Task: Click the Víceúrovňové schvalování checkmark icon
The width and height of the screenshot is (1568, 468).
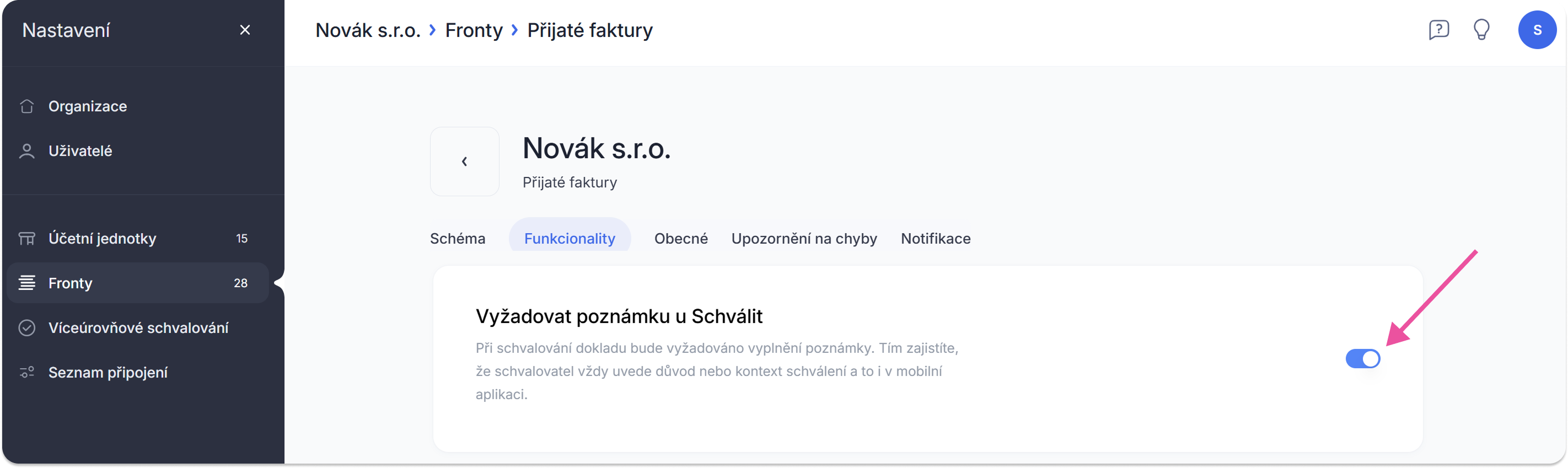Action: (27, 328)
